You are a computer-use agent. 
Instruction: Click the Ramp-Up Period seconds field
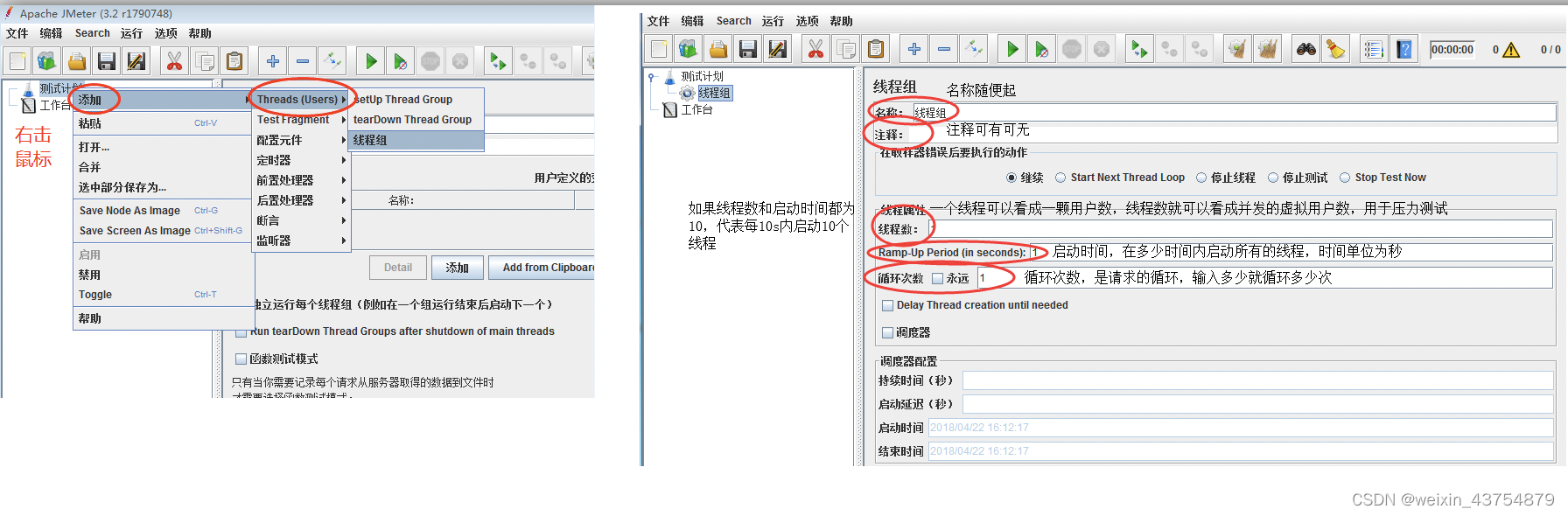(1291, 252)
